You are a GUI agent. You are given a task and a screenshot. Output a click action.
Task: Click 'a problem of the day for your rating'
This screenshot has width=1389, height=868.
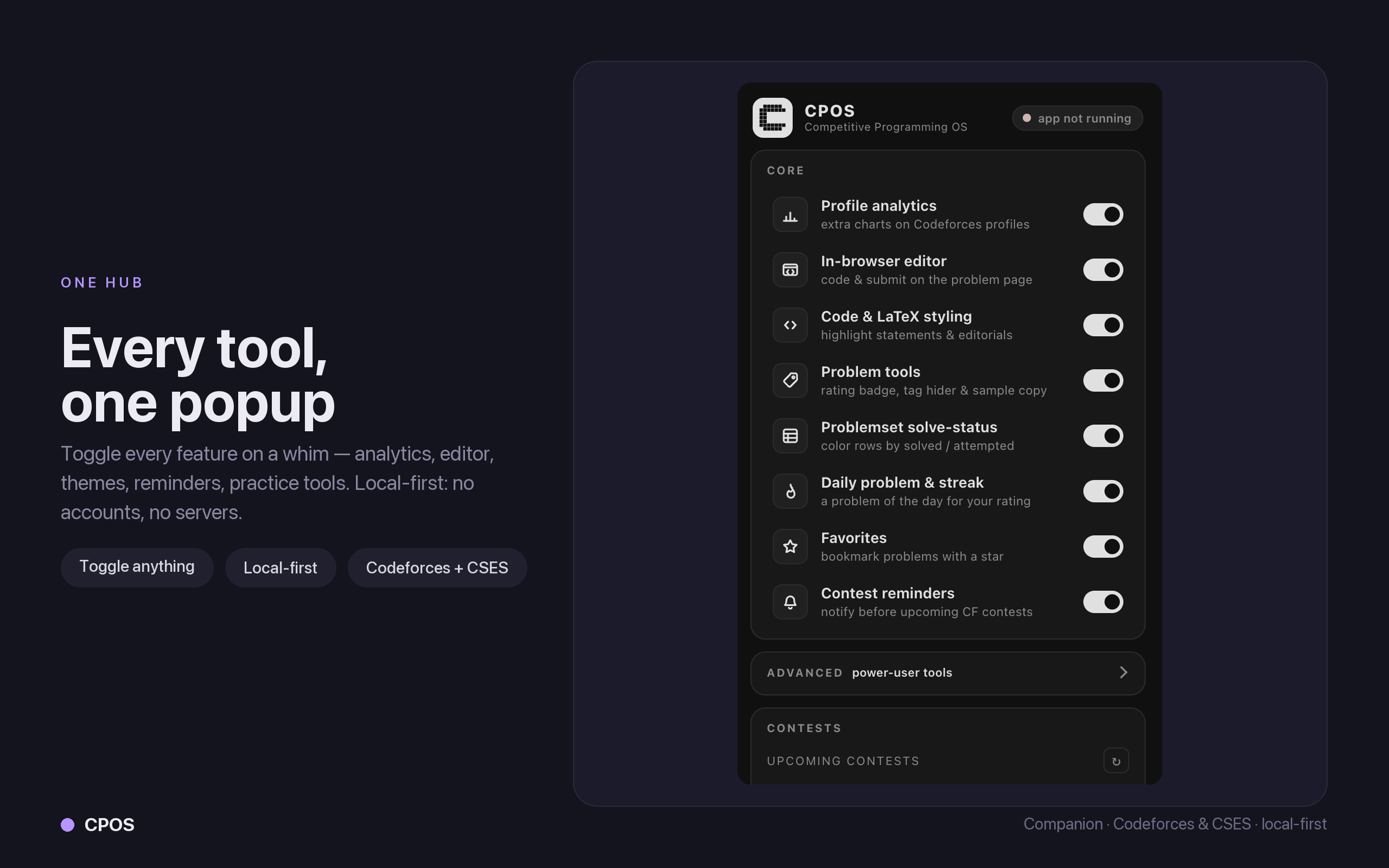(926, 501)
